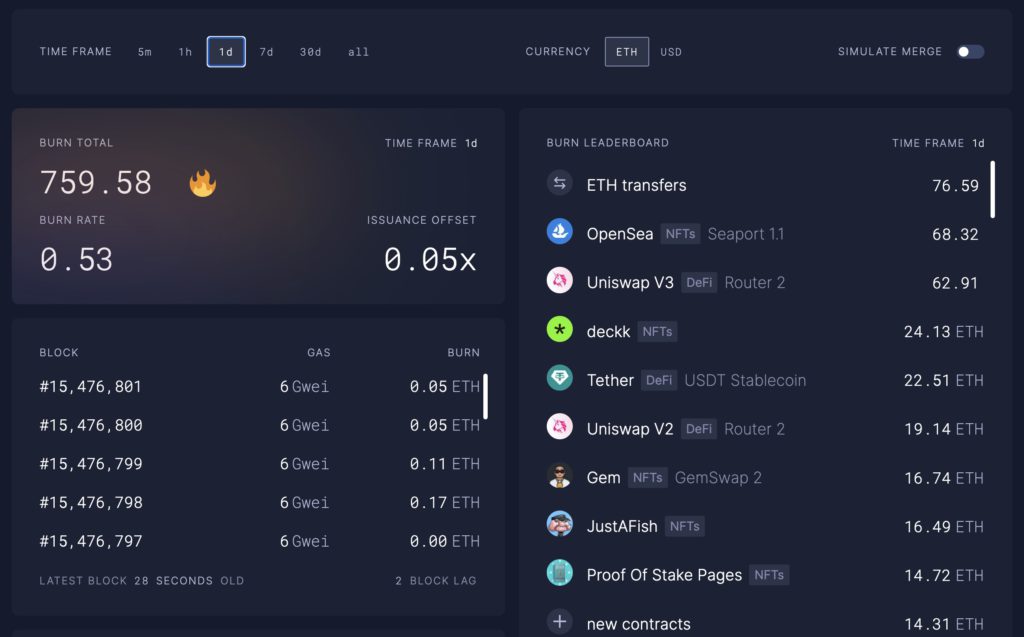This screenshot has width=1024, height=637.
Task: Open the deckk leaderboard entry
Action: click(765, 331)
